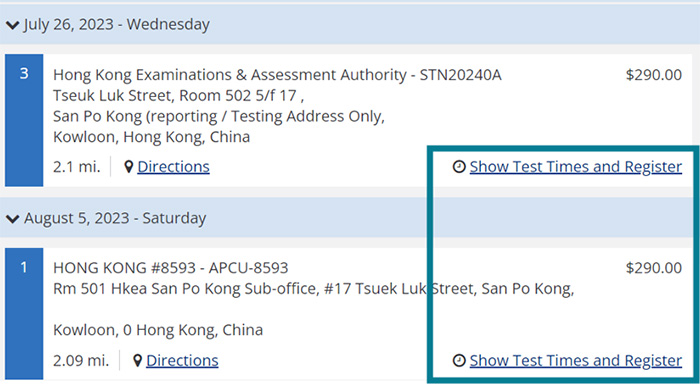
Task: Select the blue number 3 center marker
Action: tap(24, 120)
